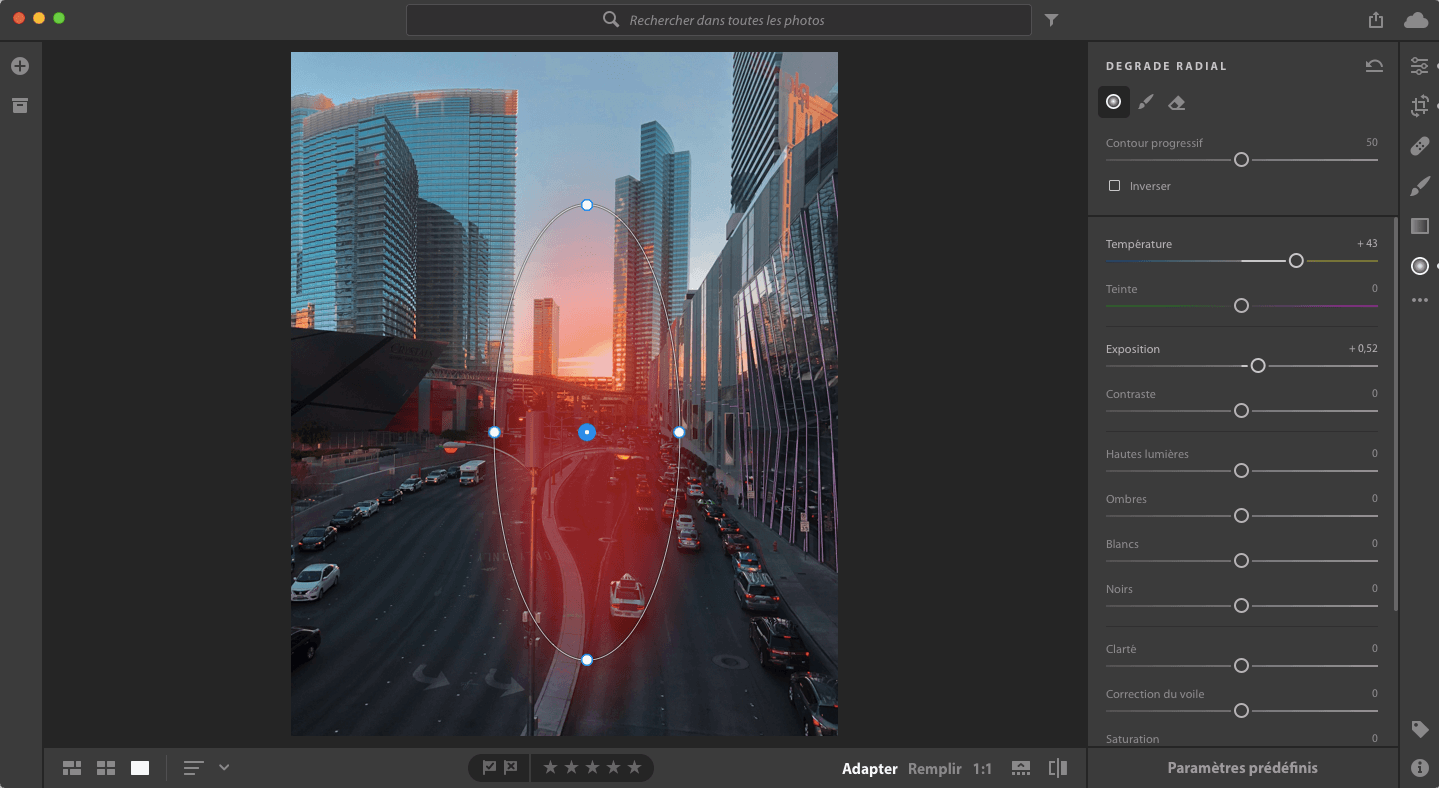Open the sort order dropdown chevron
Viewport: 1439px width, 788px height.
224,767
